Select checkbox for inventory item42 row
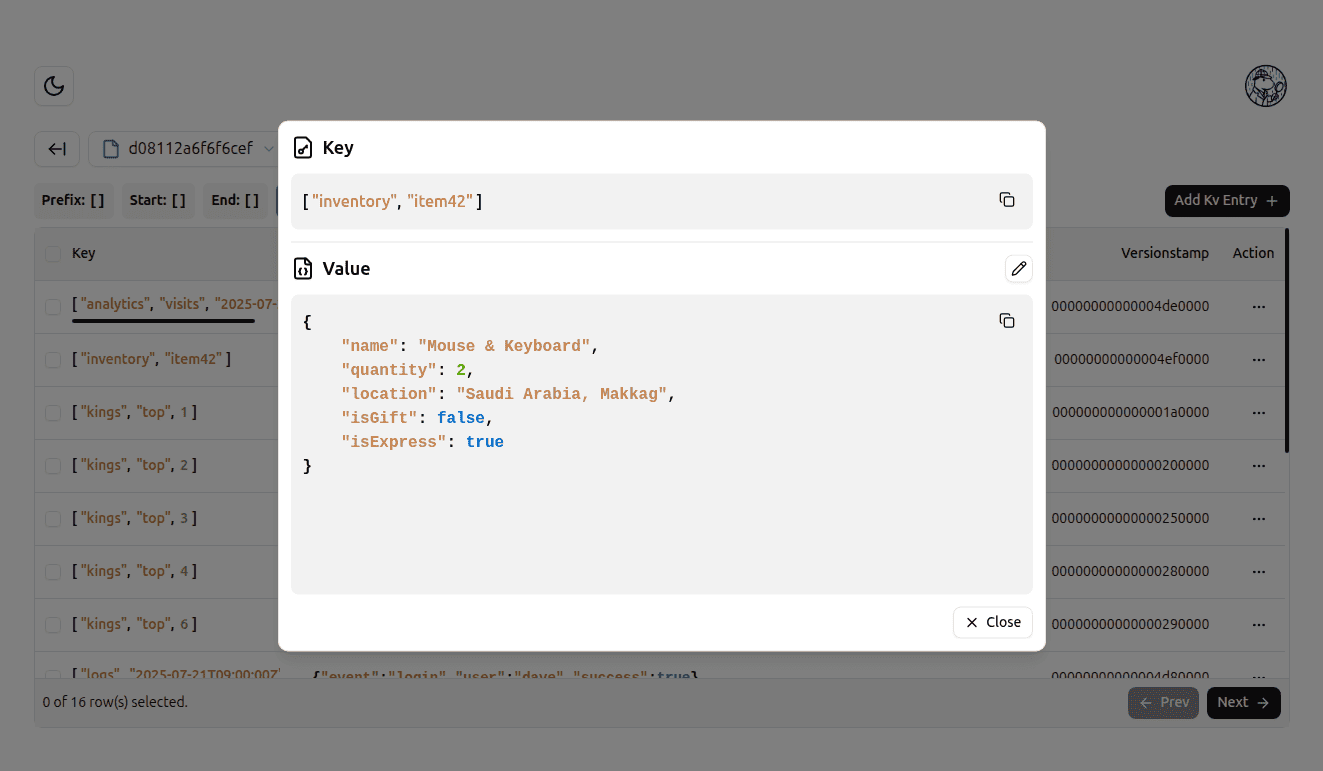1323x771 pixels. coord(52,359)
